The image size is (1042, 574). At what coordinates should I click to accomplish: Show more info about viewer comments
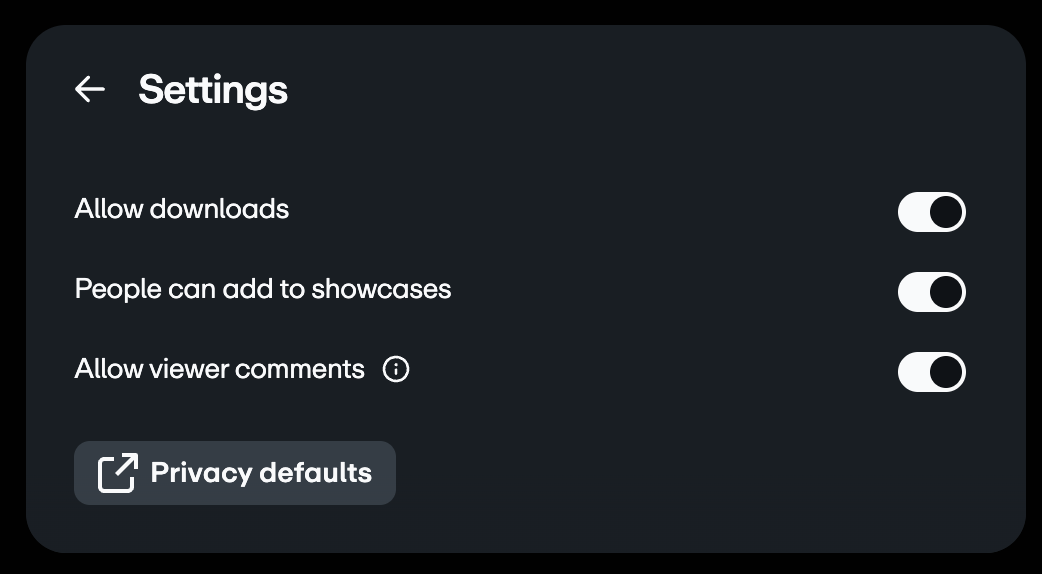(x=396, y=370)
